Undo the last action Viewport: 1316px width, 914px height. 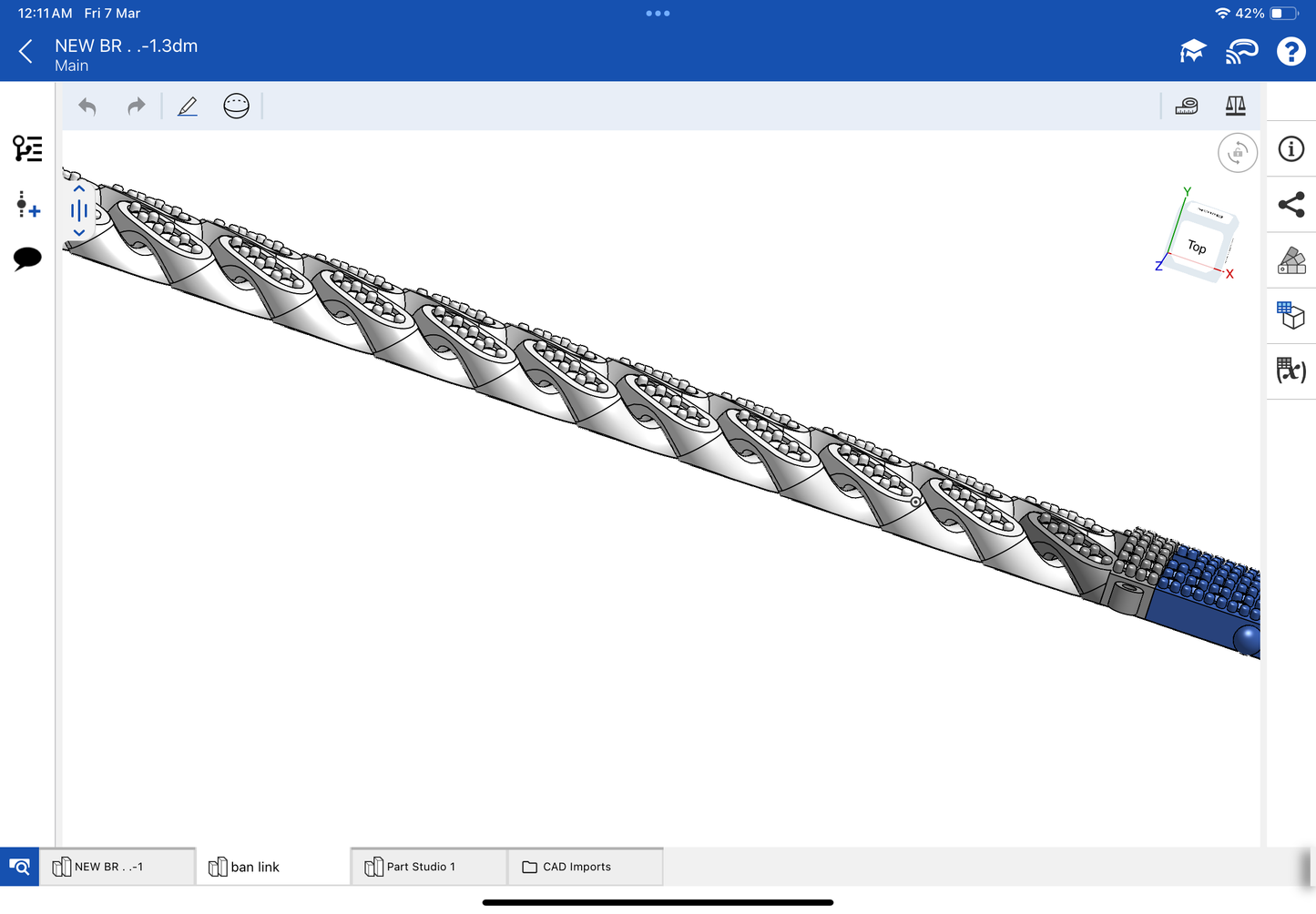pyautogui.click(x=87, y=107)
